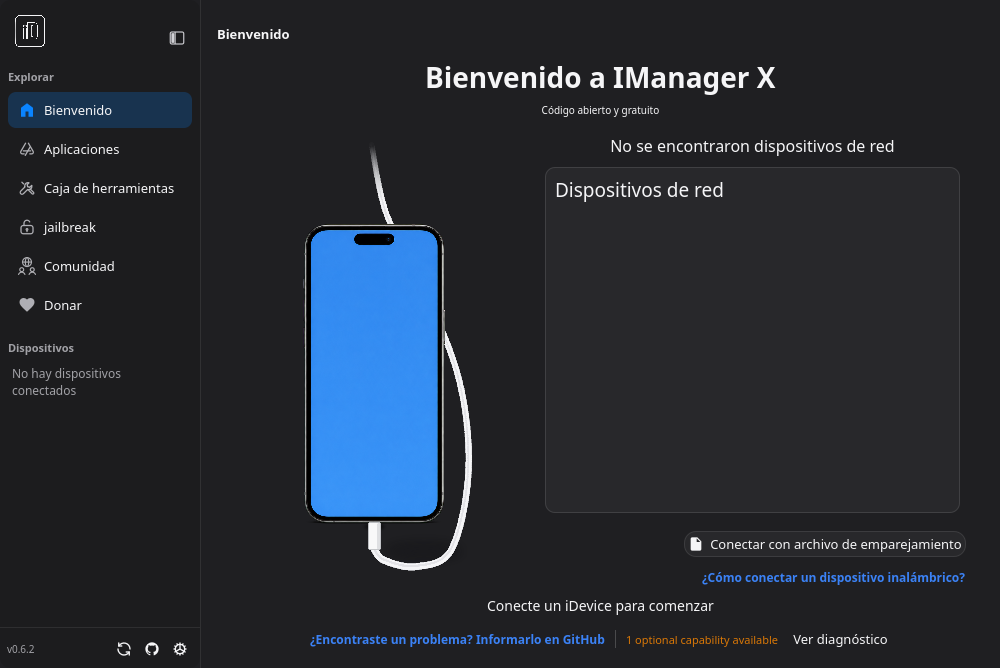Click the Explorar section header
Viewport: 1000px width, 668px height.
tap(31, 77)
